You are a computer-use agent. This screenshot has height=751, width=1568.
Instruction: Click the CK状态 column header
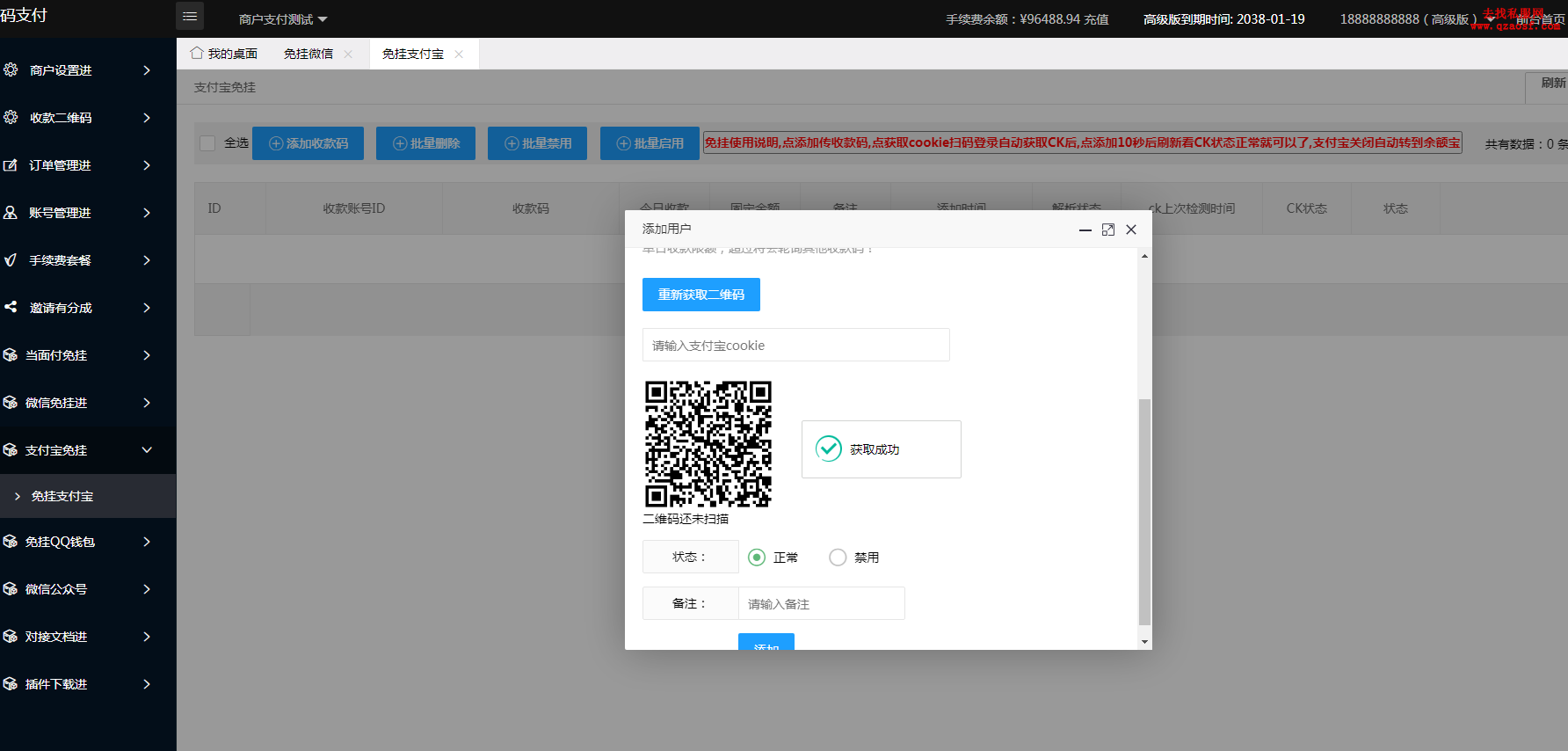(x=1307, y=208)
